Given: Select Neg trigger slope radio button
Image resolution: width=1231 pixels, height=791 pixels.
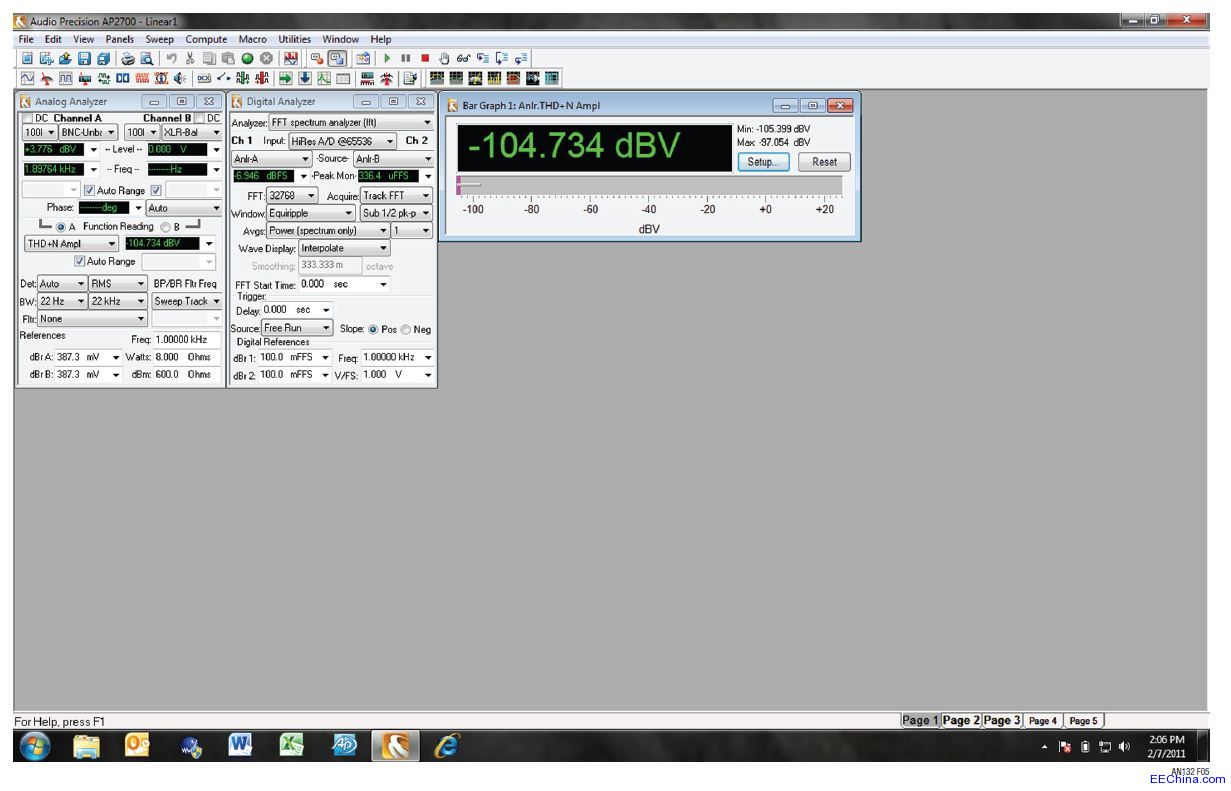Looking at the screenshot, I should 405,329.
